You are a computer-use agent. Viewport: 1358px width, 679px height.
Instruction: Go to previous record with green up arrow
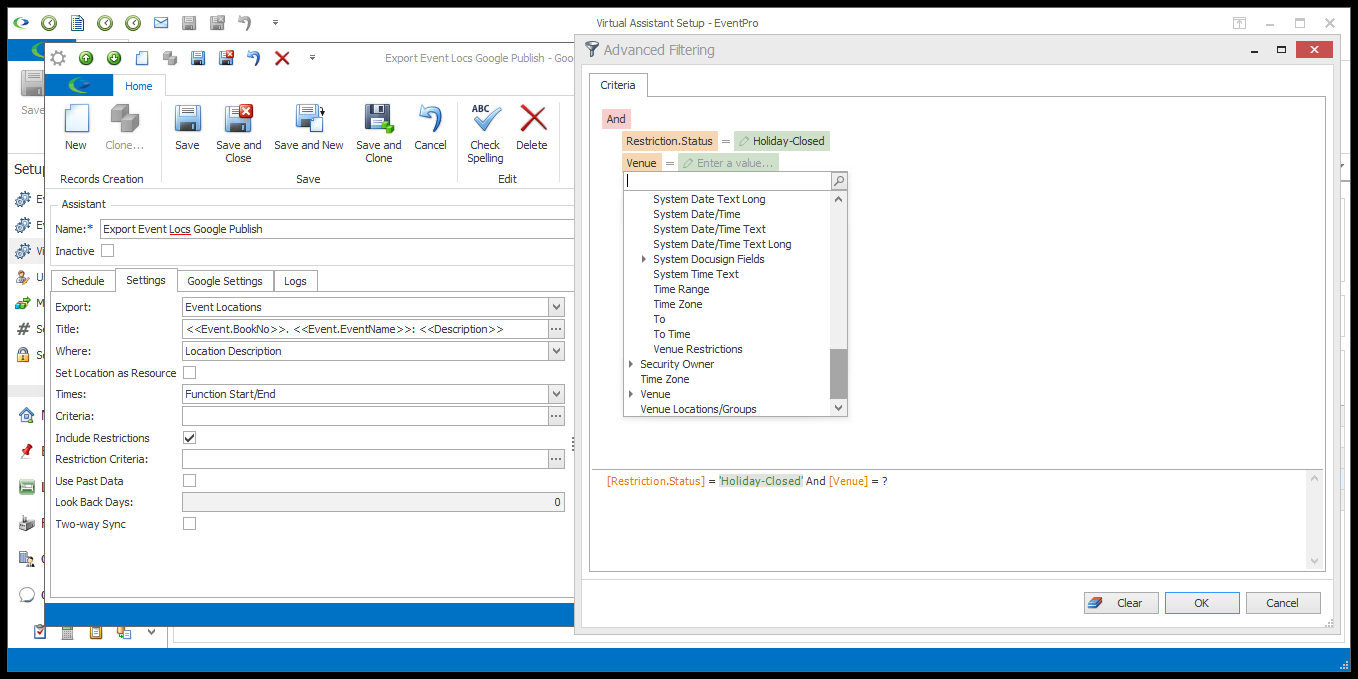tap(86, 58)
